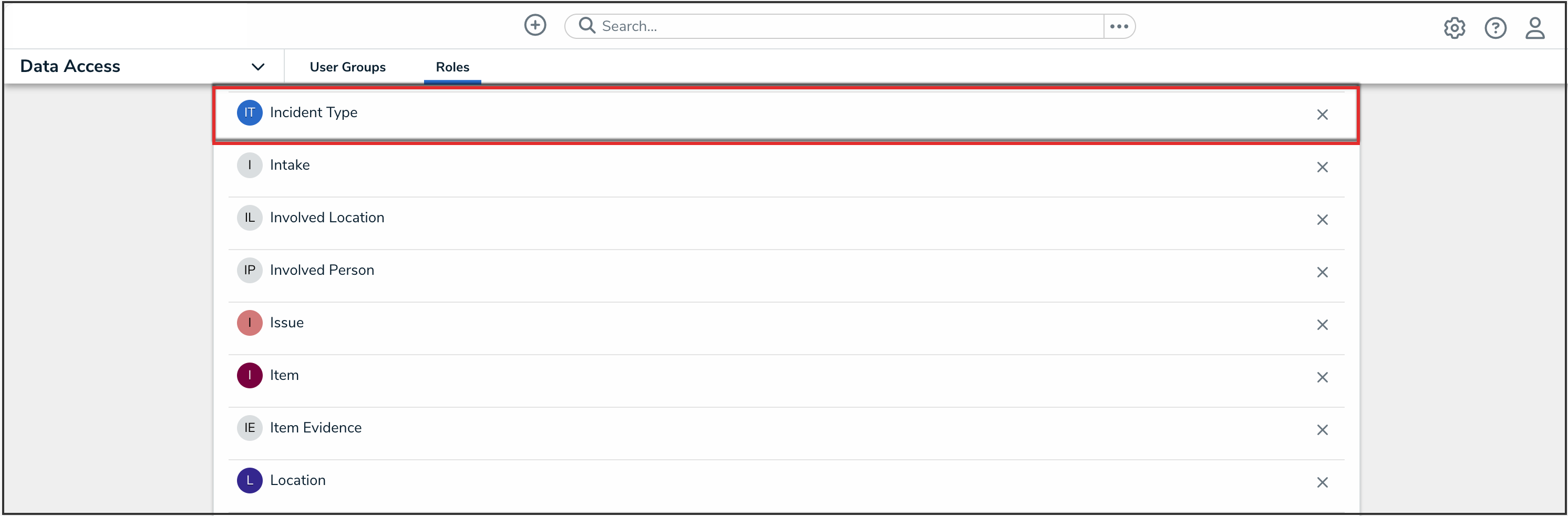Switch to the User Groups tab
Image resolution: width=1568 pixels, height=516 pixels.
pos(347,67)
